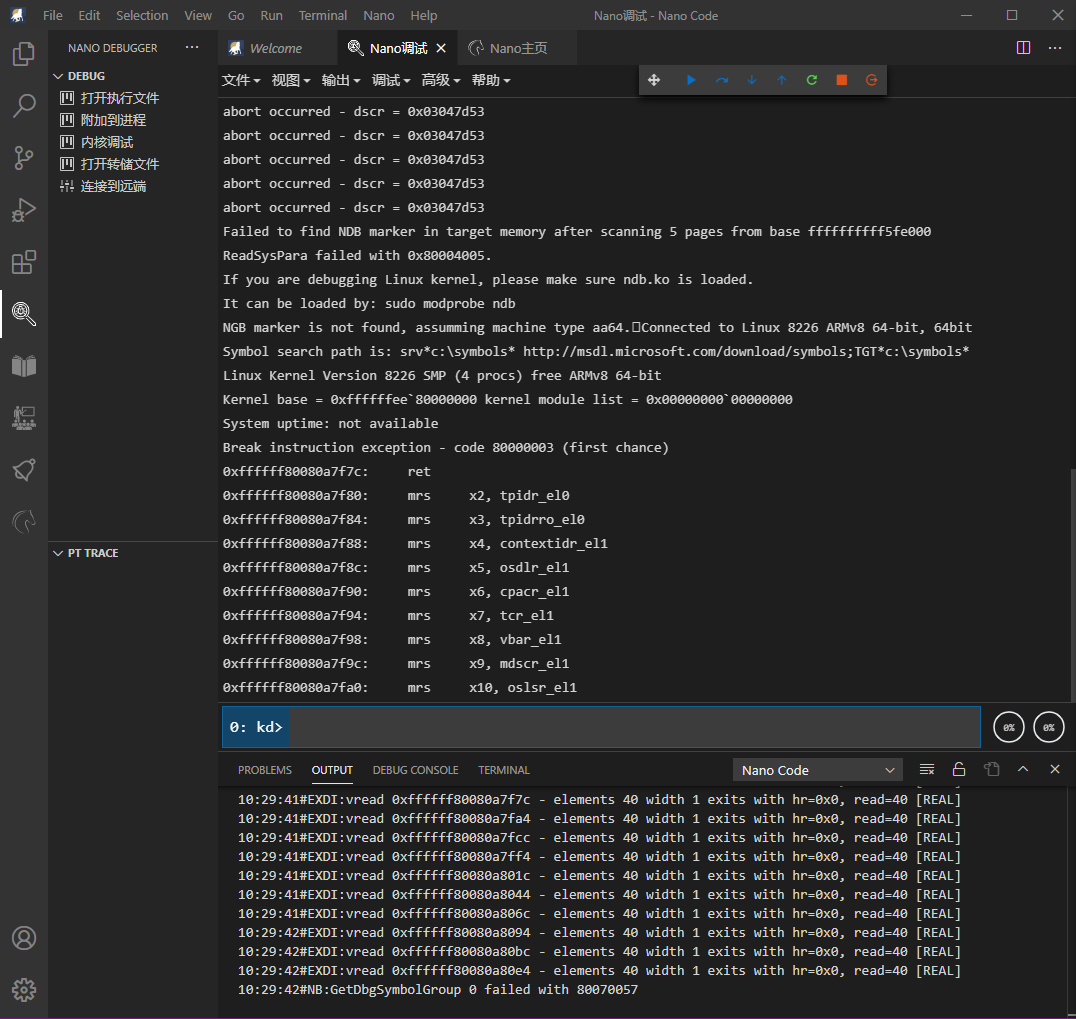
Task: Open the classroom icon in activity bar
Action: [x=24, y=418]
